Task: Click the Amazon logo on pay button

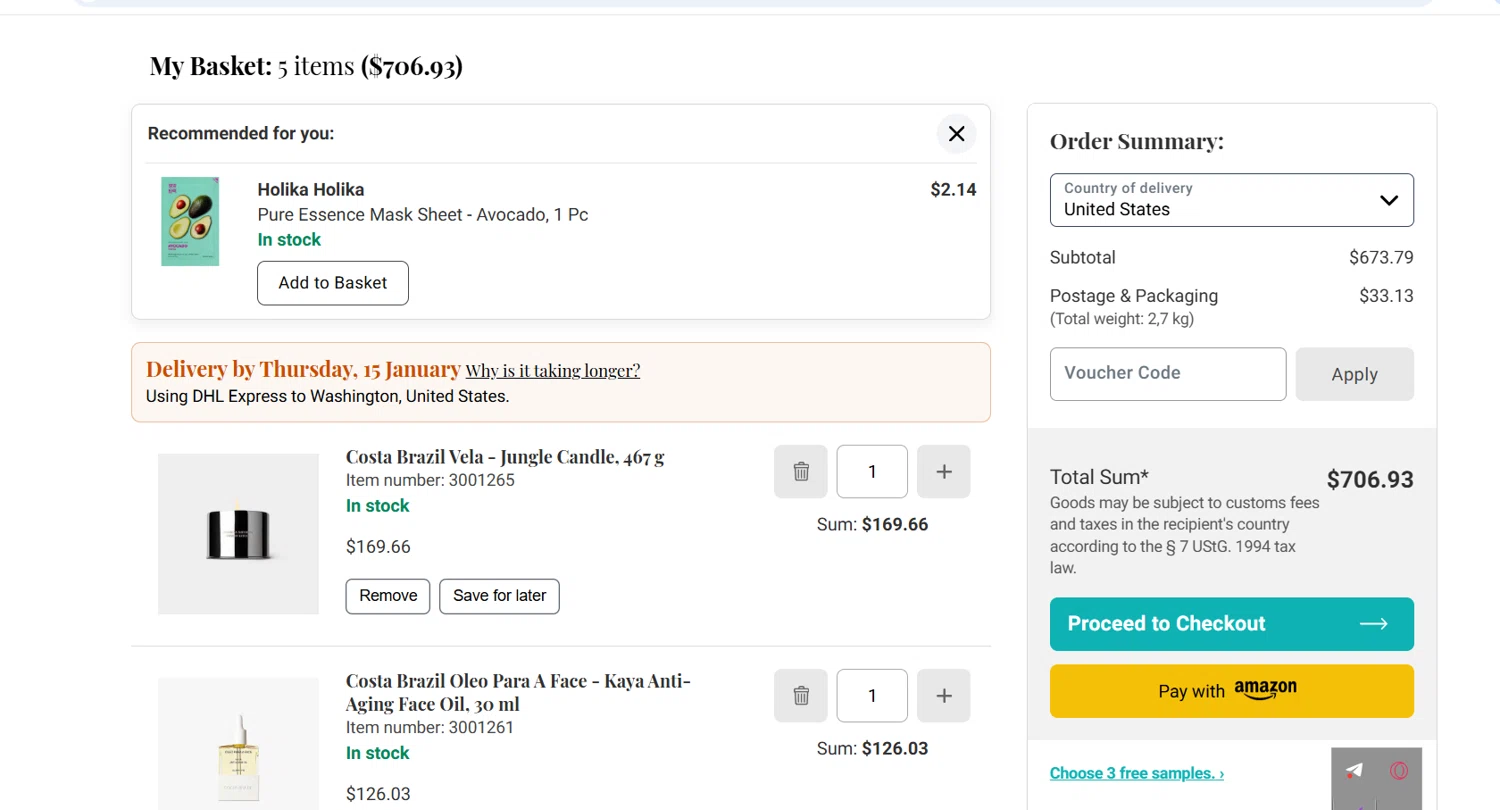Action: tap(1265, 690)
